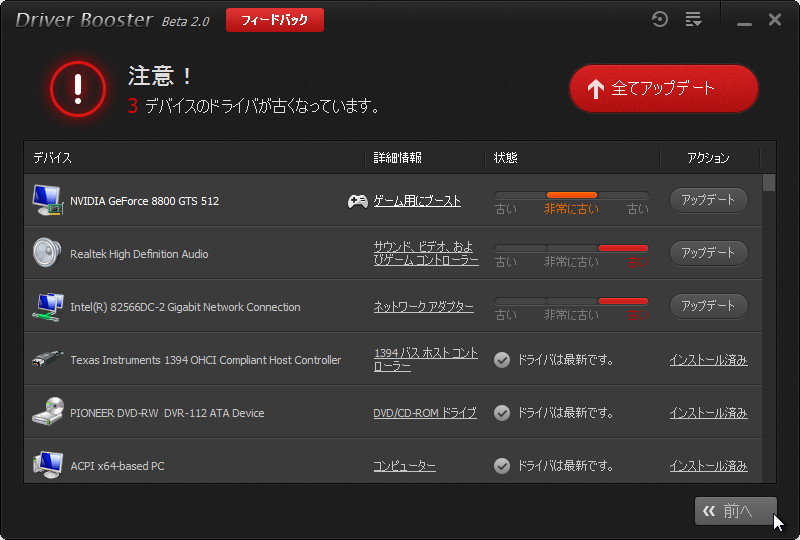Click ドライバは最新です text in PIONEER row
The width and height of the screenshot is (800, 540).
click(565, 413)
